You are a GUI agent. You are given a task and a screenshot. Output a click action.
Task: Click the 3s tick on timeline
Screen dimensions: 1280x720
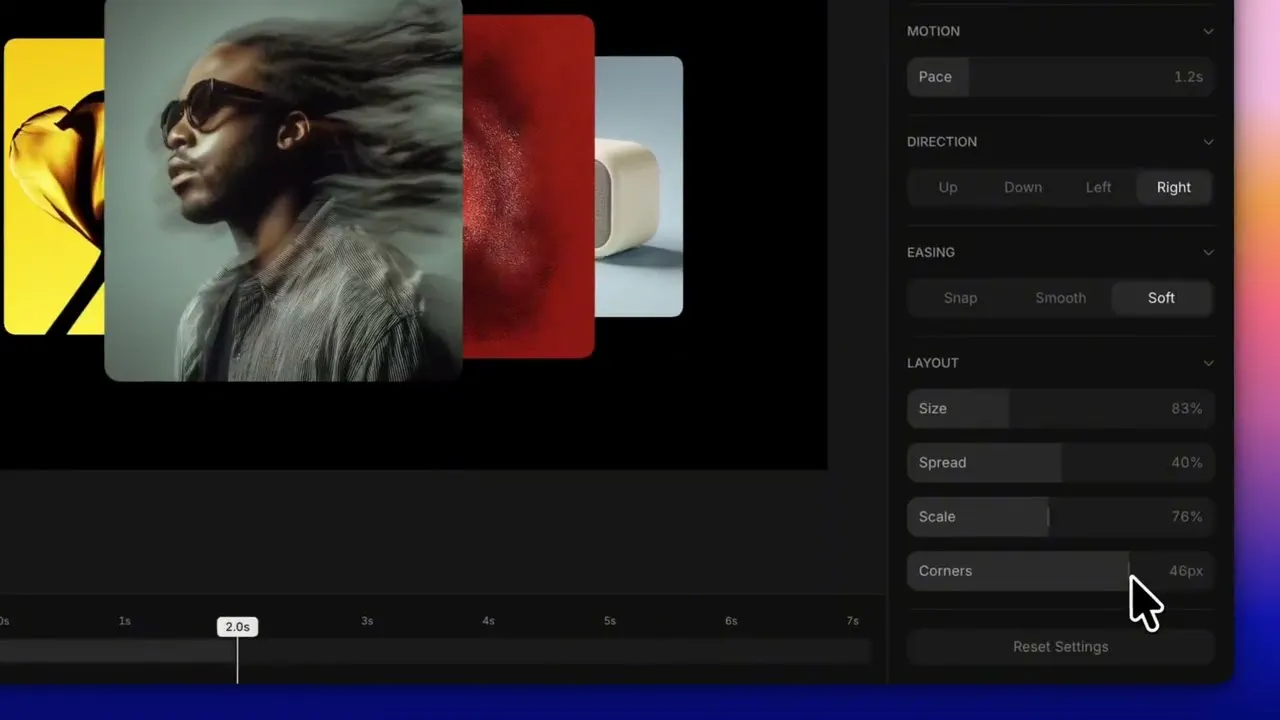point(367,621)
